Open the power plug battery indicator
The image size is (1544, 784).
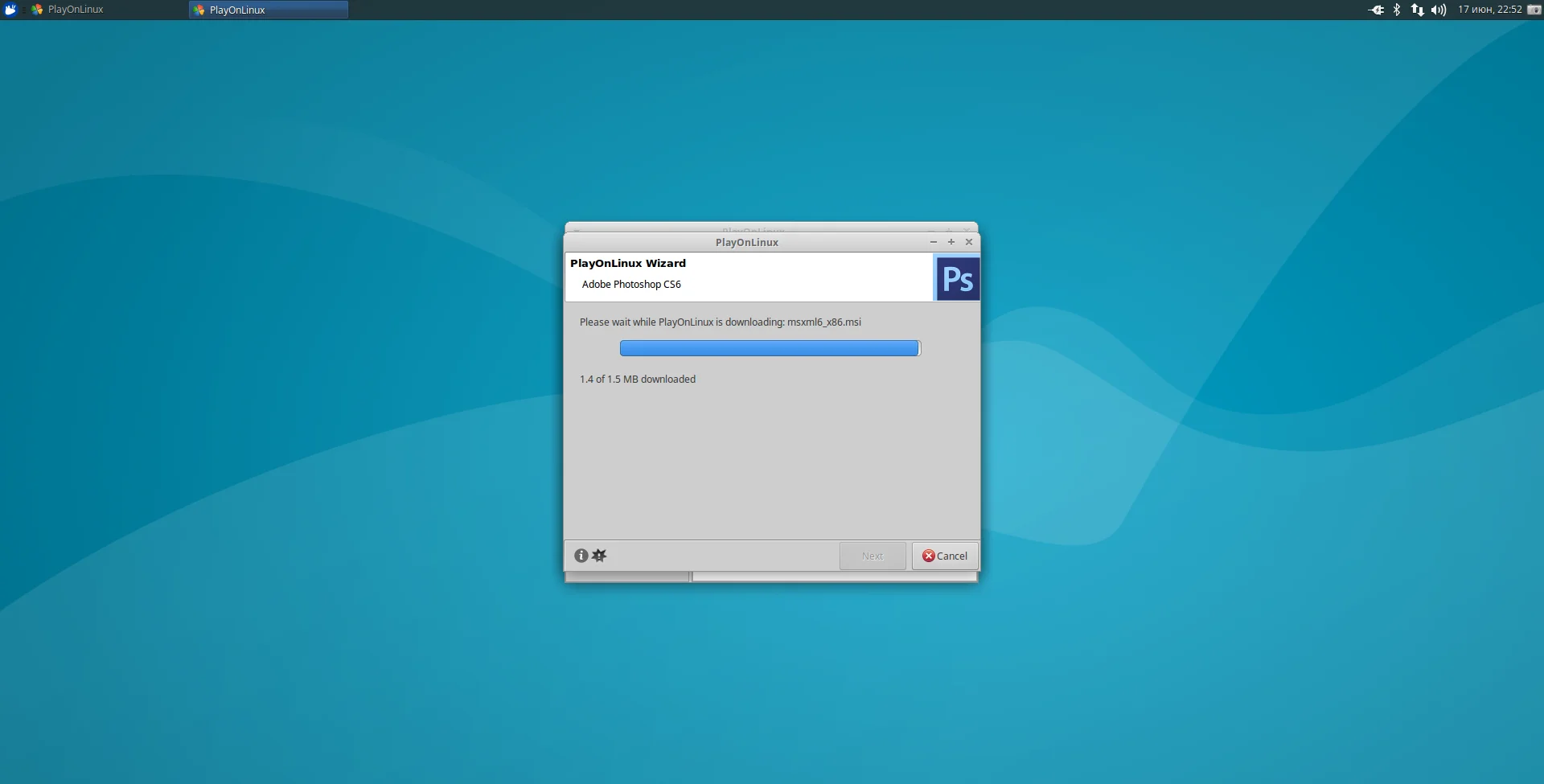coord(1376,10)
